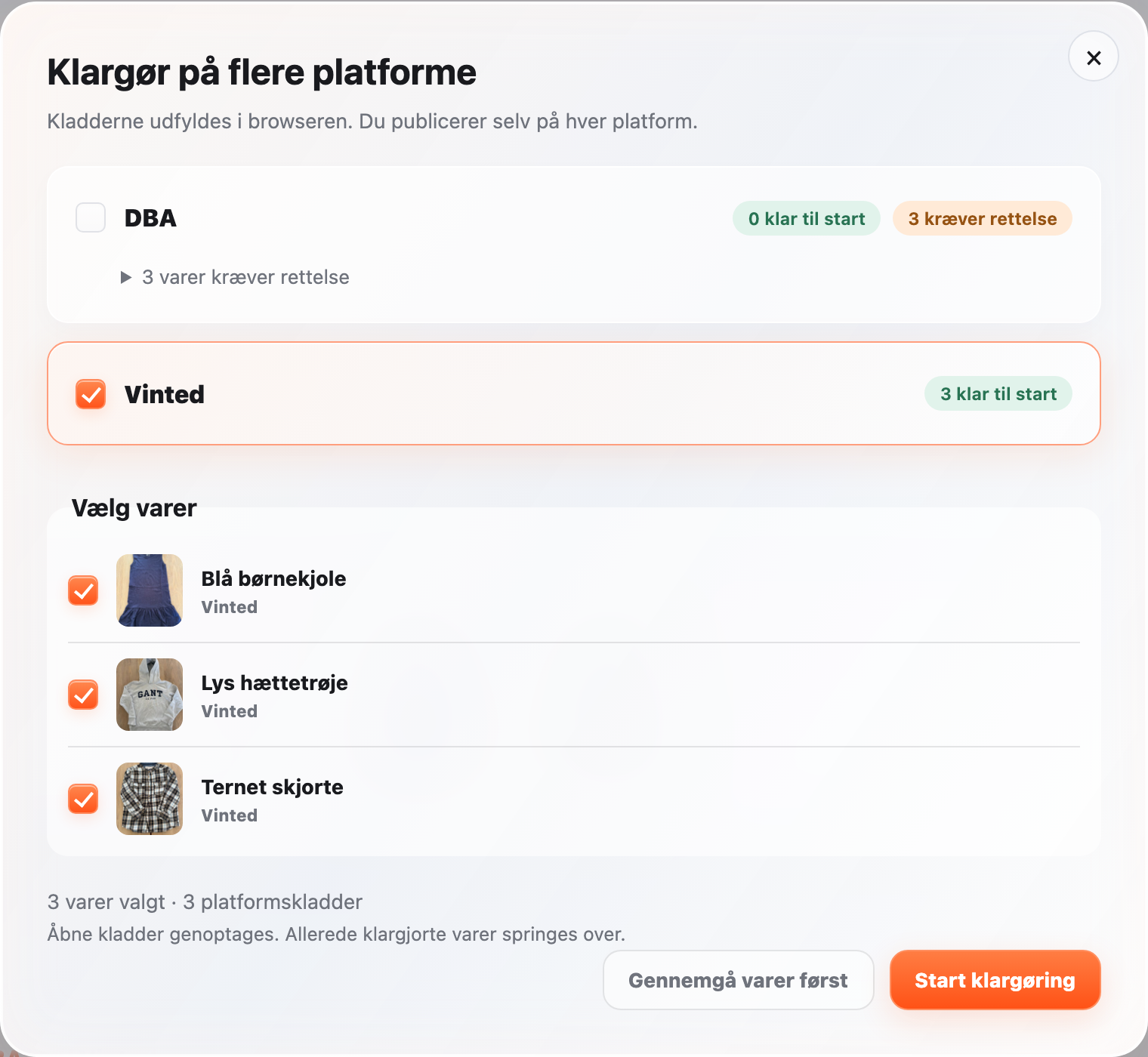Tick the DBA platform checkbox
This screenshot has width=1148, height=1057.
coord(91,217)
